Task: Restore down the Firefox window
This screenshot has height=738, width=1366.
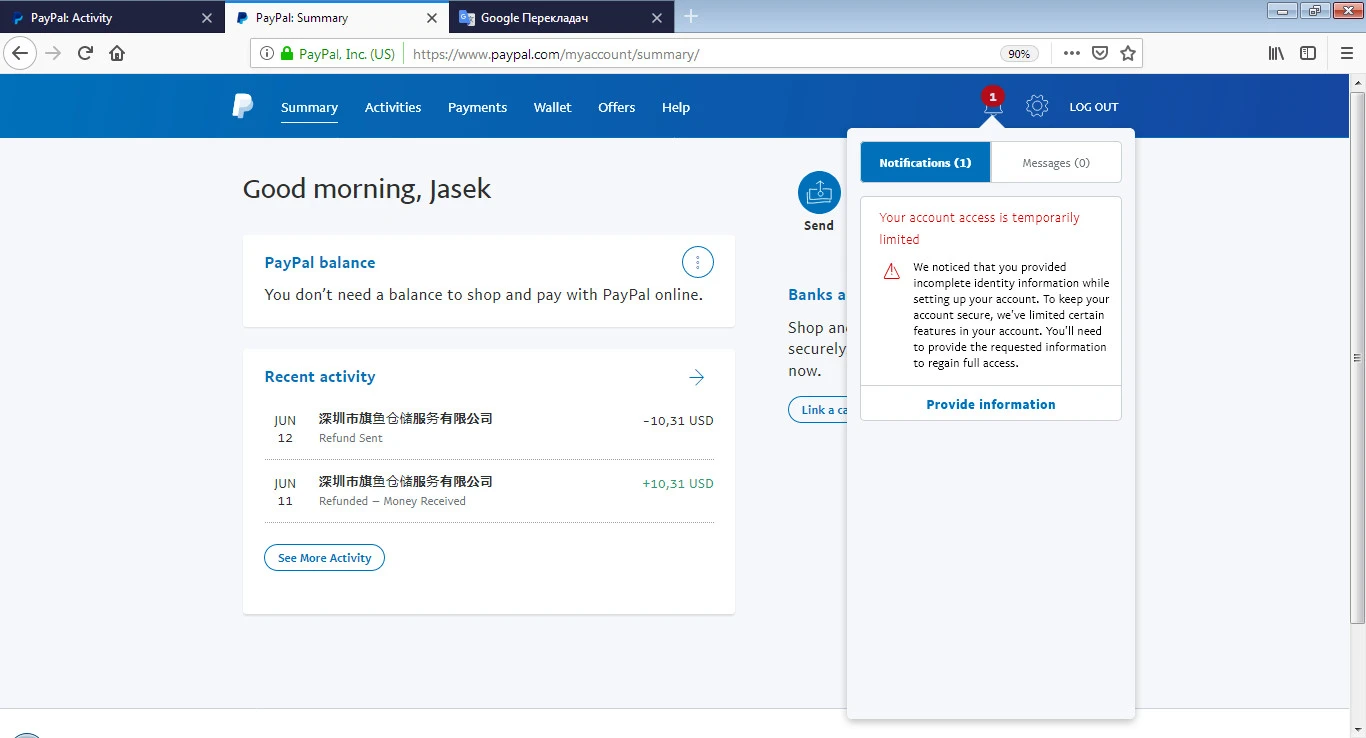Action: [1314, 11]
